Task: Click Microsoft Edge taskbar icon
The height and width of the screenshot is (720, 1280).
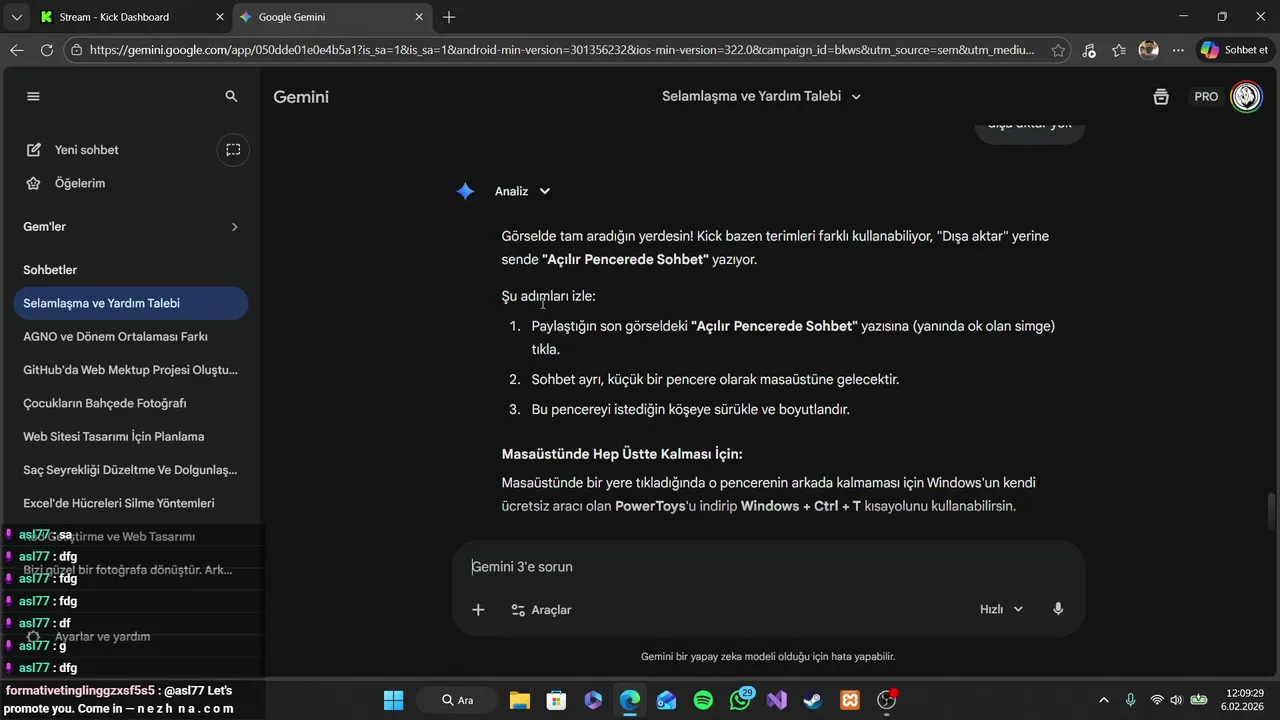Action: point(630,700)
